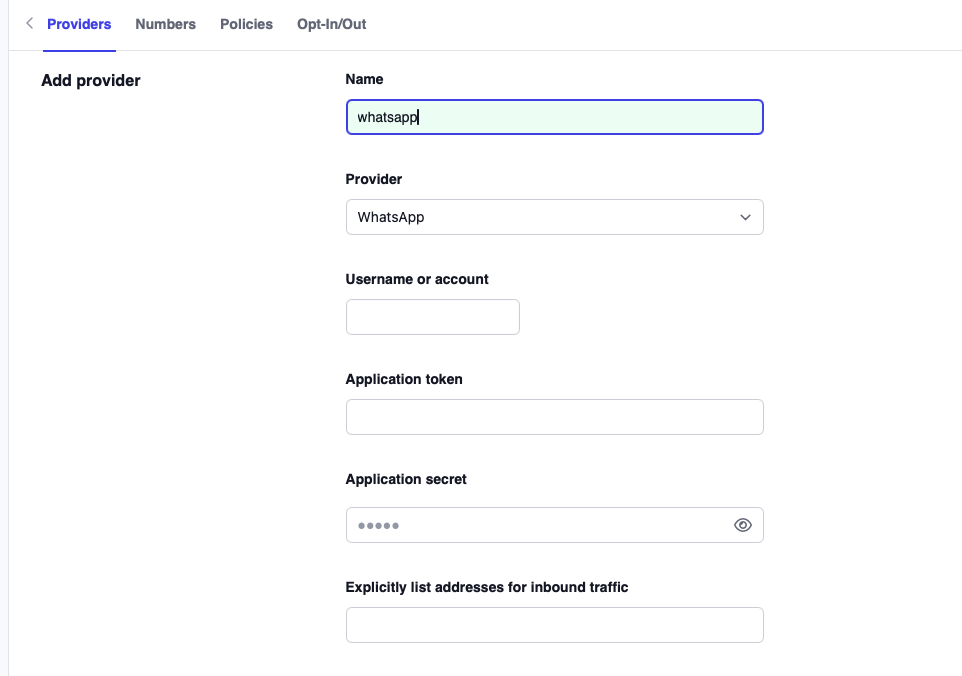
Task: Switch to the Providers tab
Action: click(x=79, y=24)
